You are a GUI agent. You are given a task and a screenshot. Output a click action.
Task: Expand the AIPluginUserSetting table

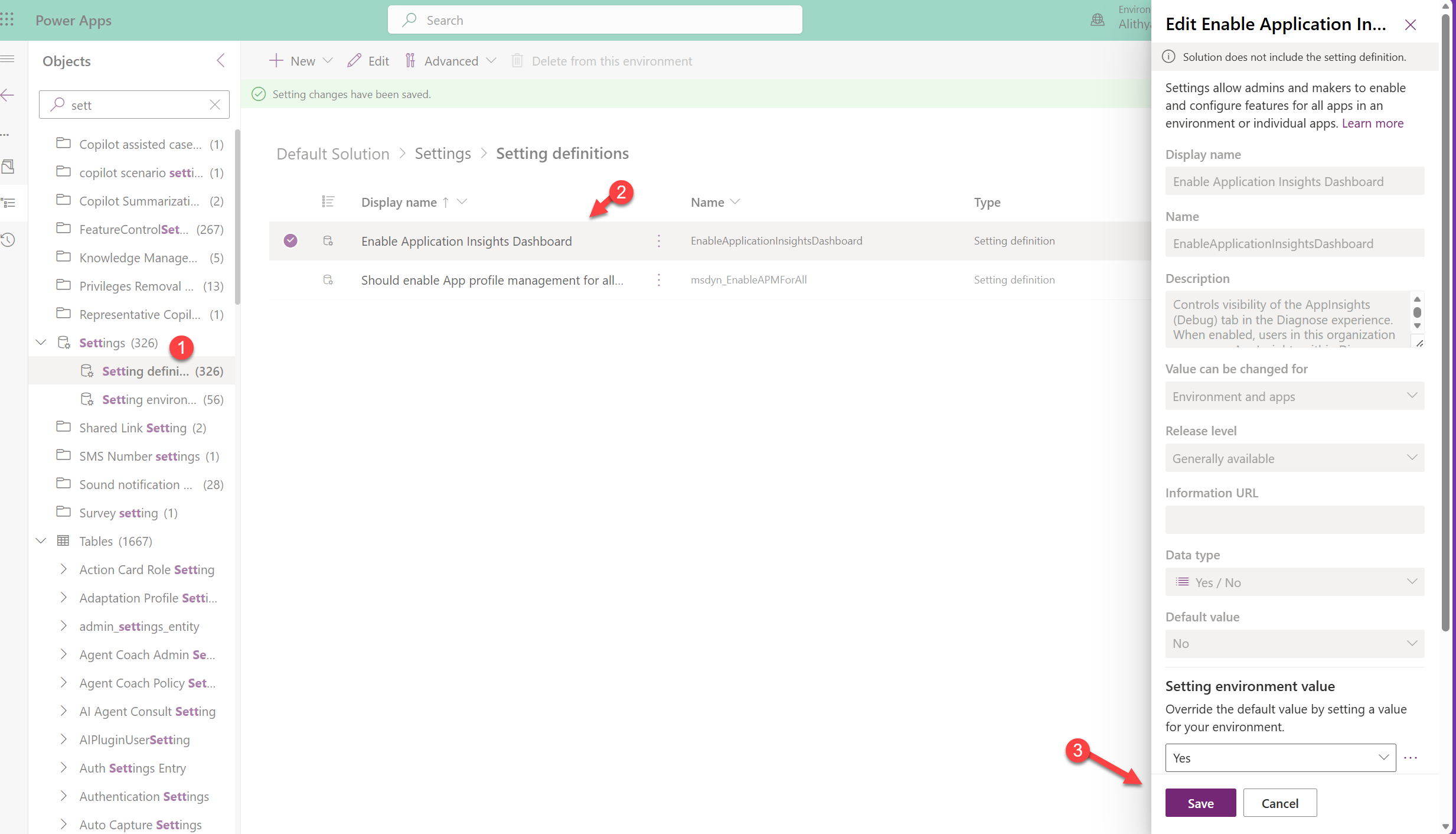click(63, 739)
